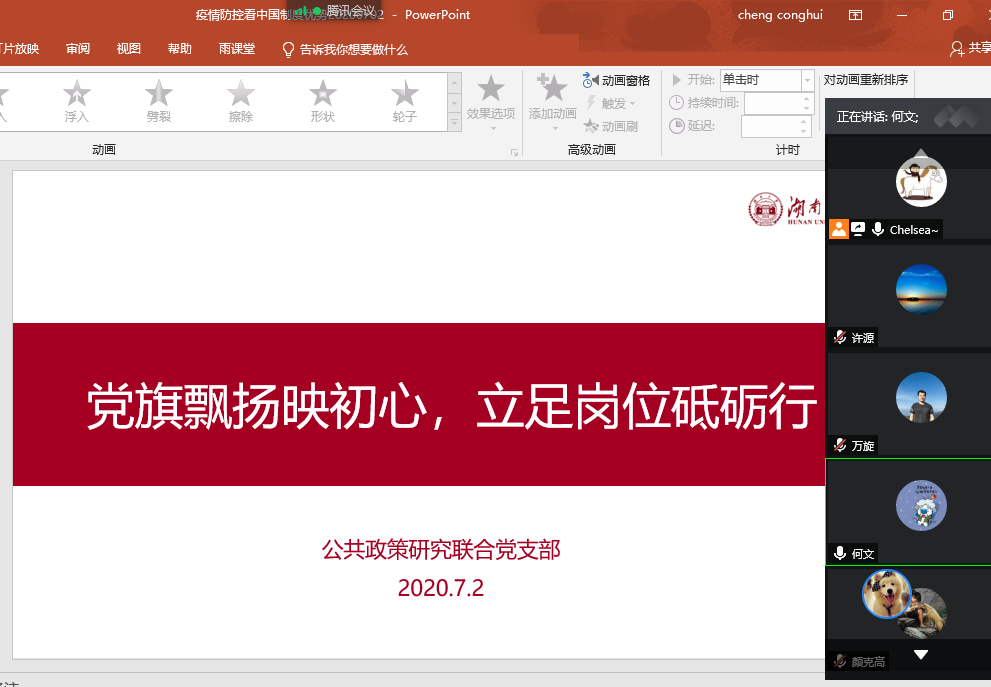Expand the animation gallery more arrow
The height and width of the screenshot is (687, 991).
tap(455, 122)
